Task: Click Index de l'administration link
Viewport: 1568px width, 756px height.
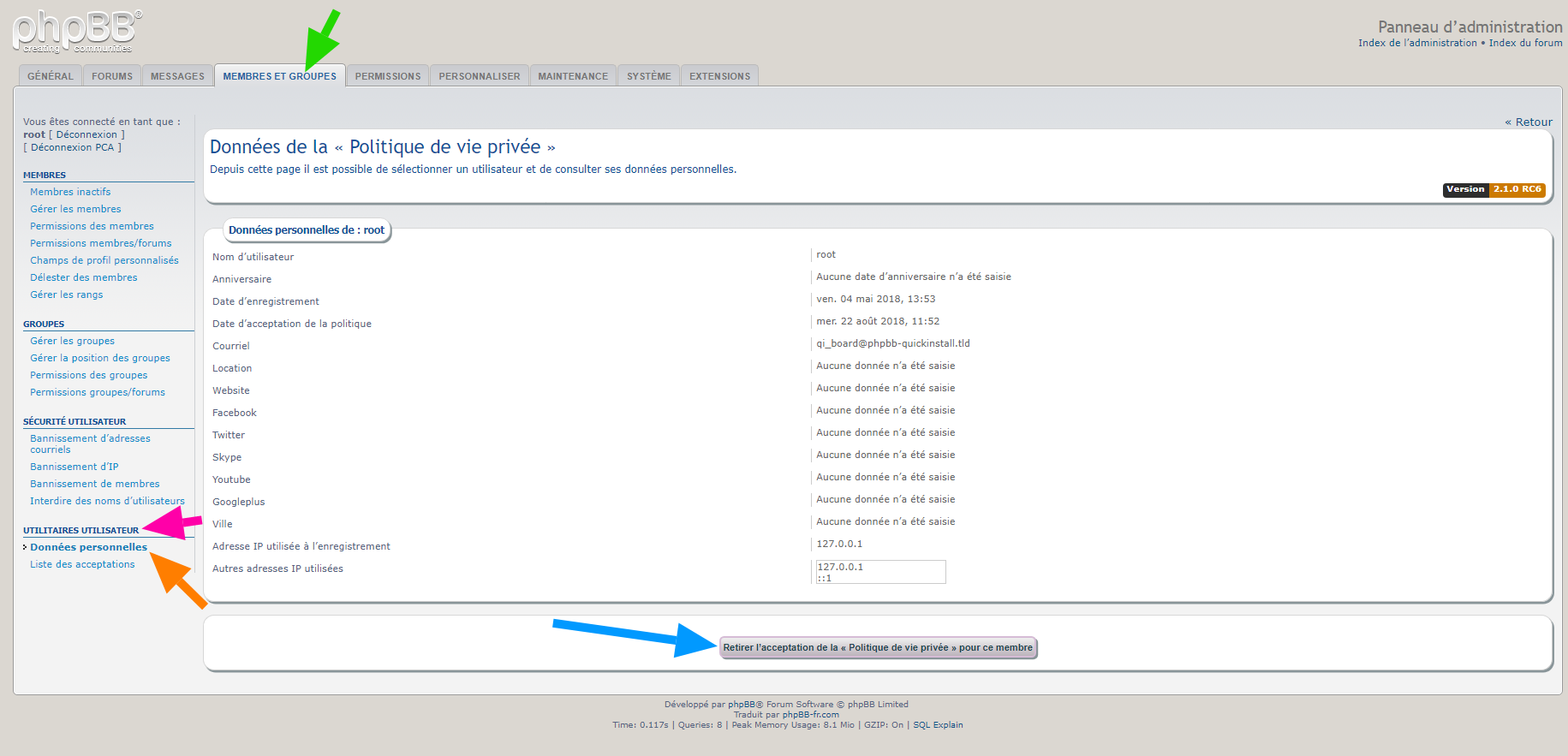Action: pos(1417,43)
